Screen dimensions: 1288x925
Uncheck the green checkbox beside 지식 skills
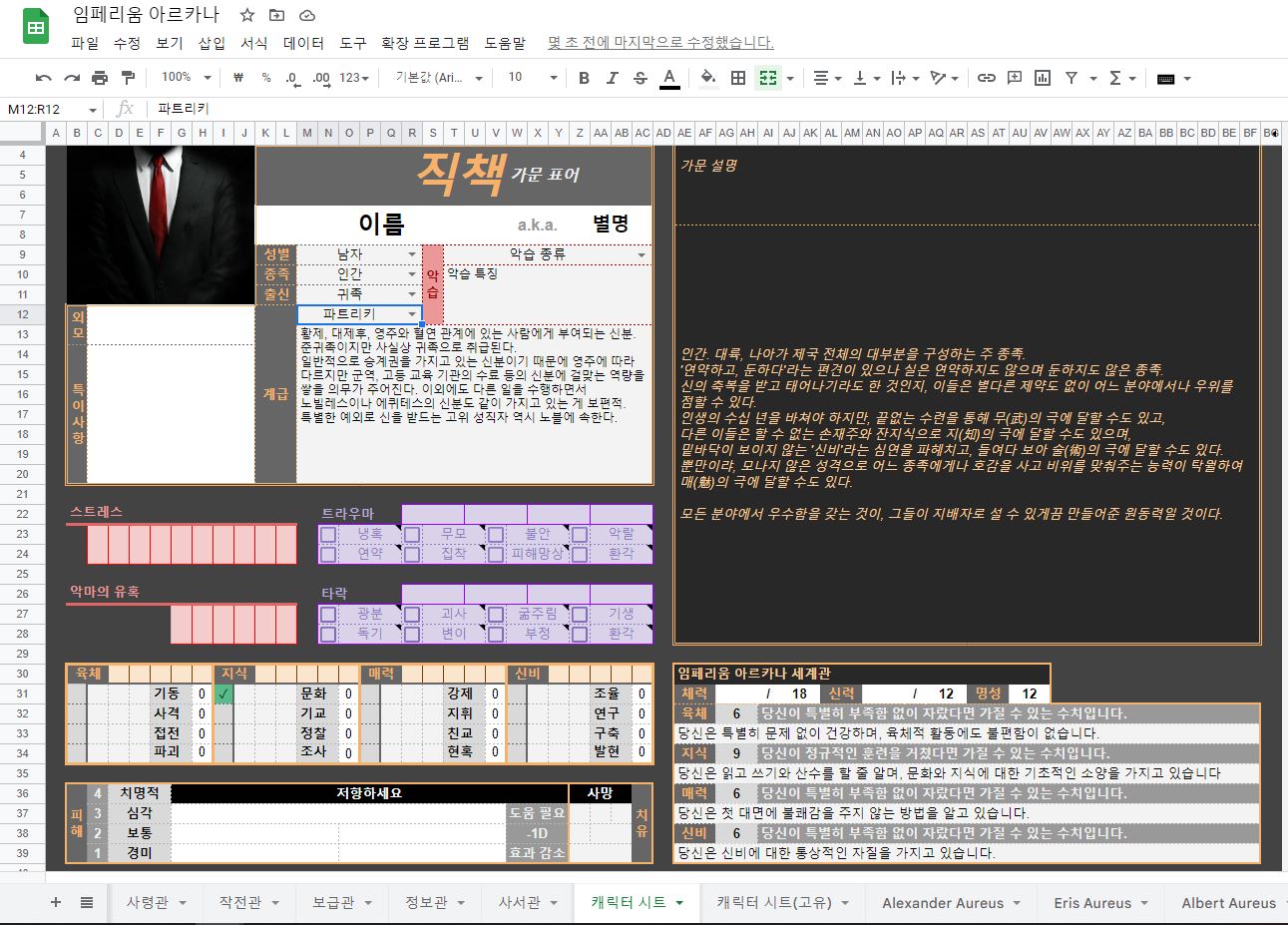(223, 694)
